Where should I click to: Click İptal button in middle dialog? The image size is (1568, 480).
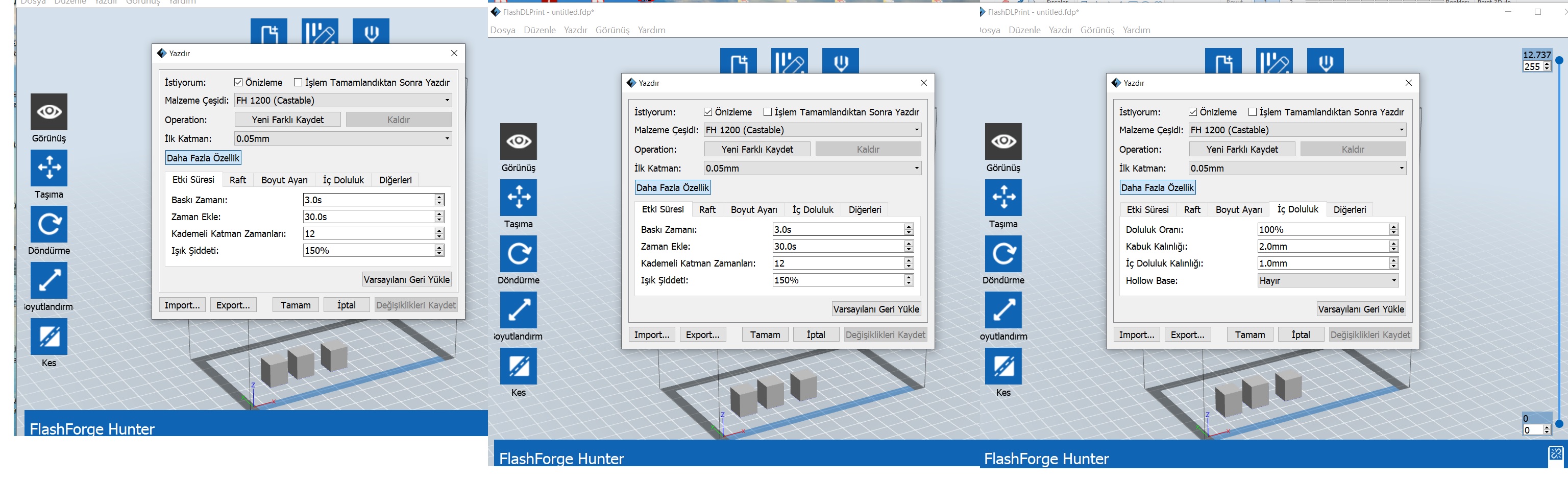click(x=816, y=334)
